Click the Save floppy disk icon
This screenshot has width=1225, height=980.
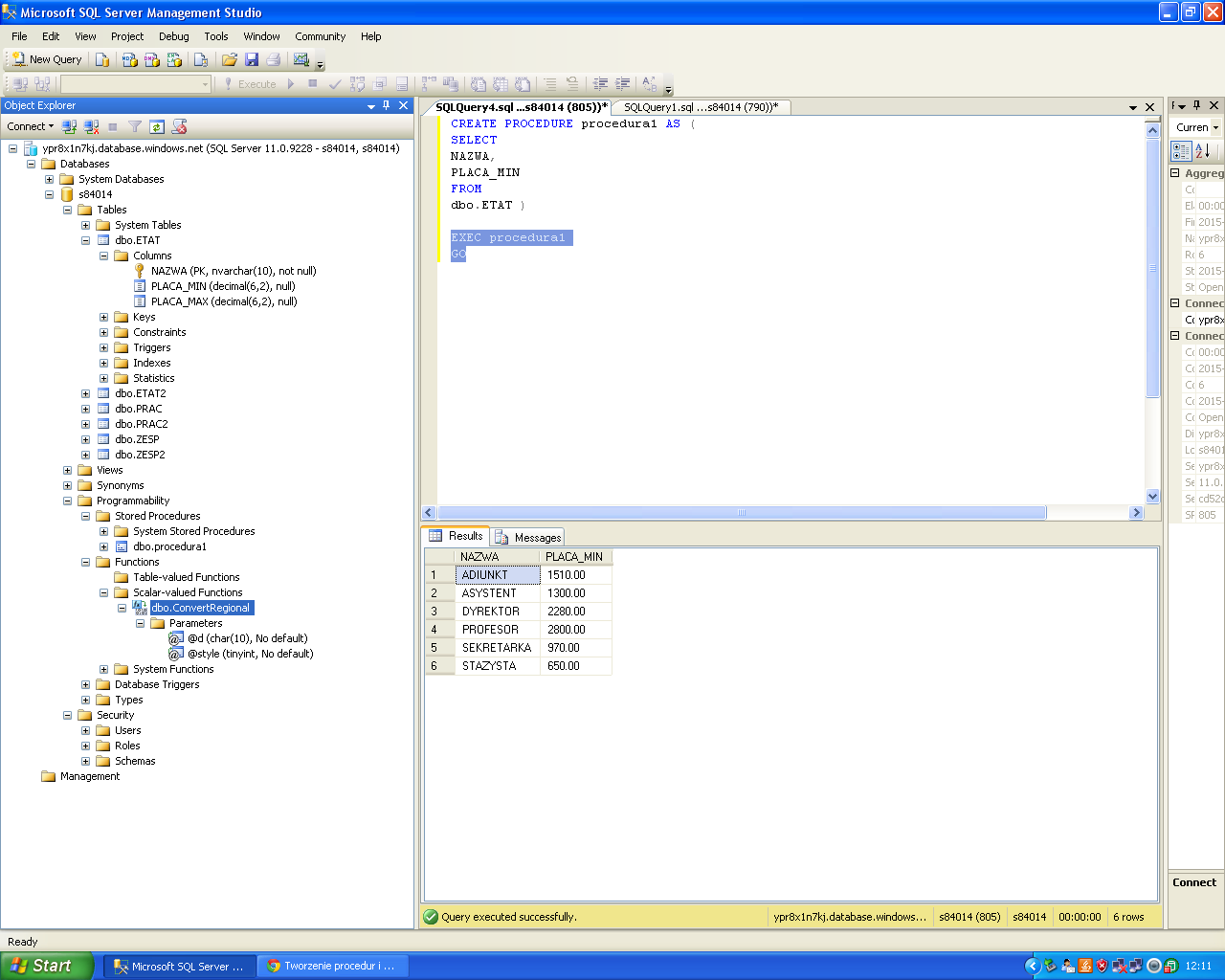pos(252,59)
